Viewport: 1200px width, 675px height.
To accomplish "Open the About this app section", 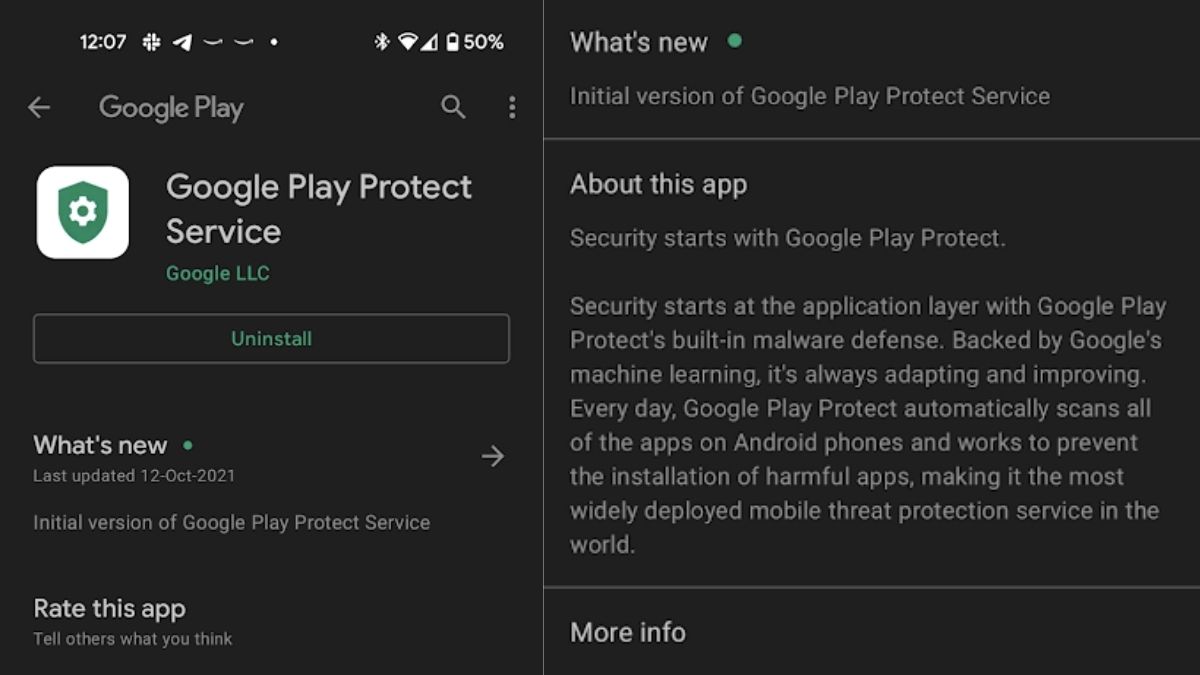I will (658, 184).
